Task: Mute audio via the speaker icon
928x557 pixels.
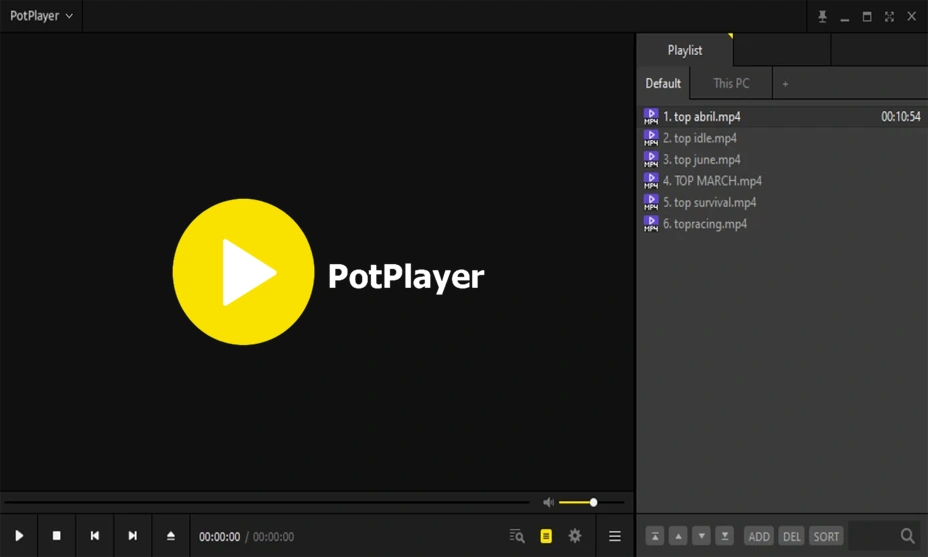Action: [549, 503]
